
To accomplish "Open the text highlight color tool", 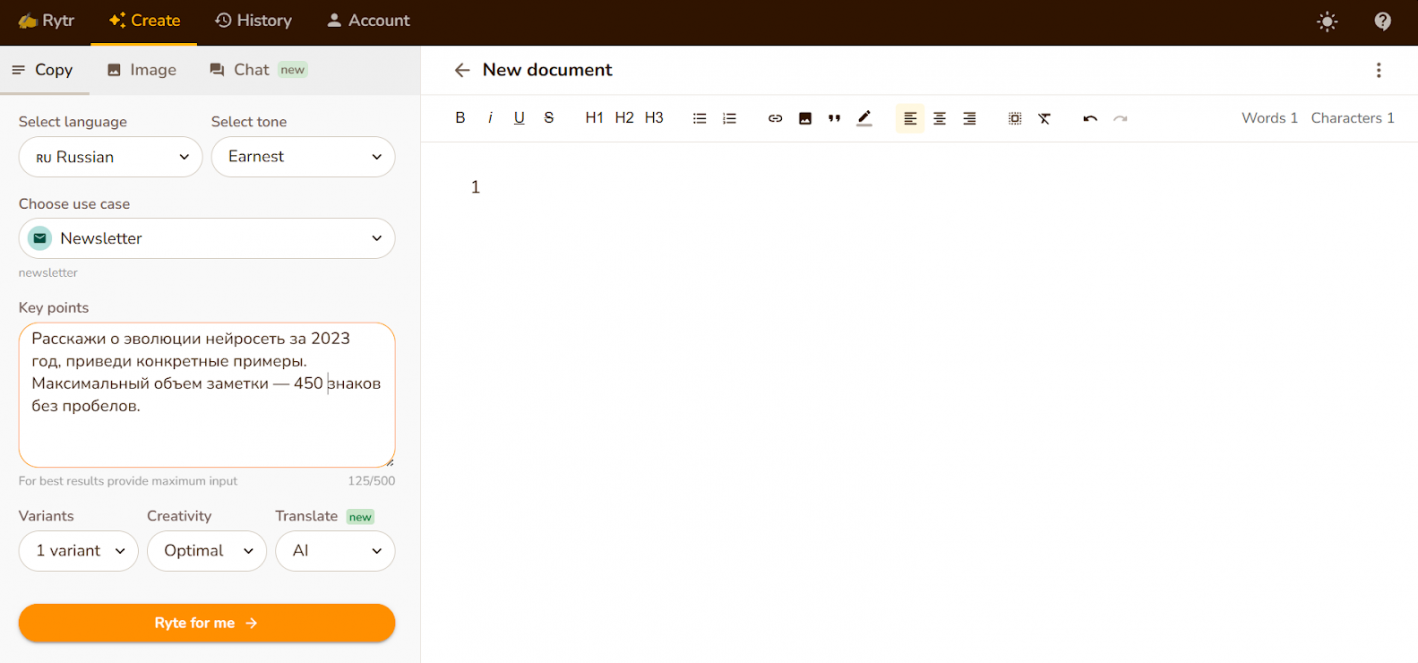I will point(865,118).
